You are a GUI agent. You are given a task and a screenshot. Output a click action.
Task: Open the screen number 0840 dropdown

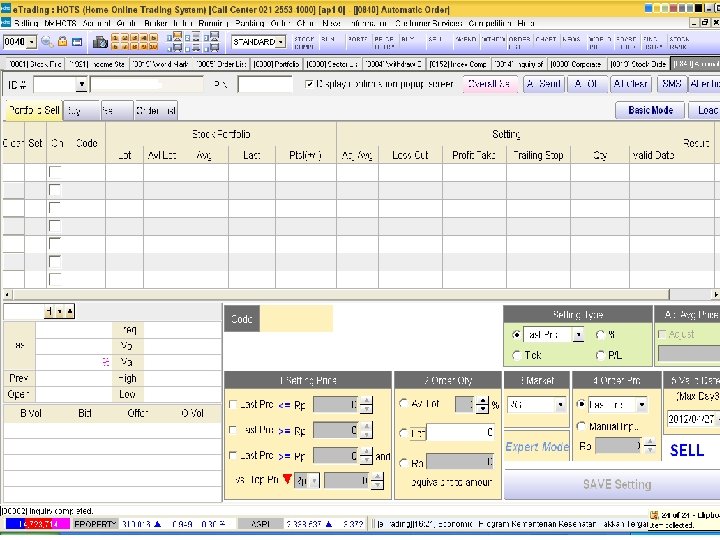(x=31, y=42)
